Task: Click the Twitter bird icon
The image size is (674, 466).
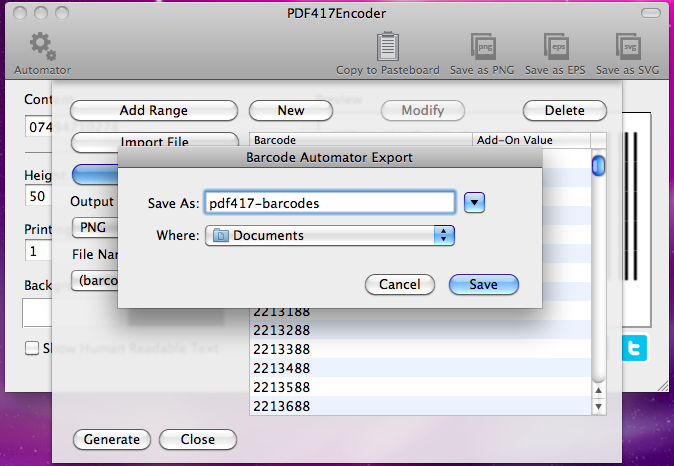Action: click(x=634, y=348)
